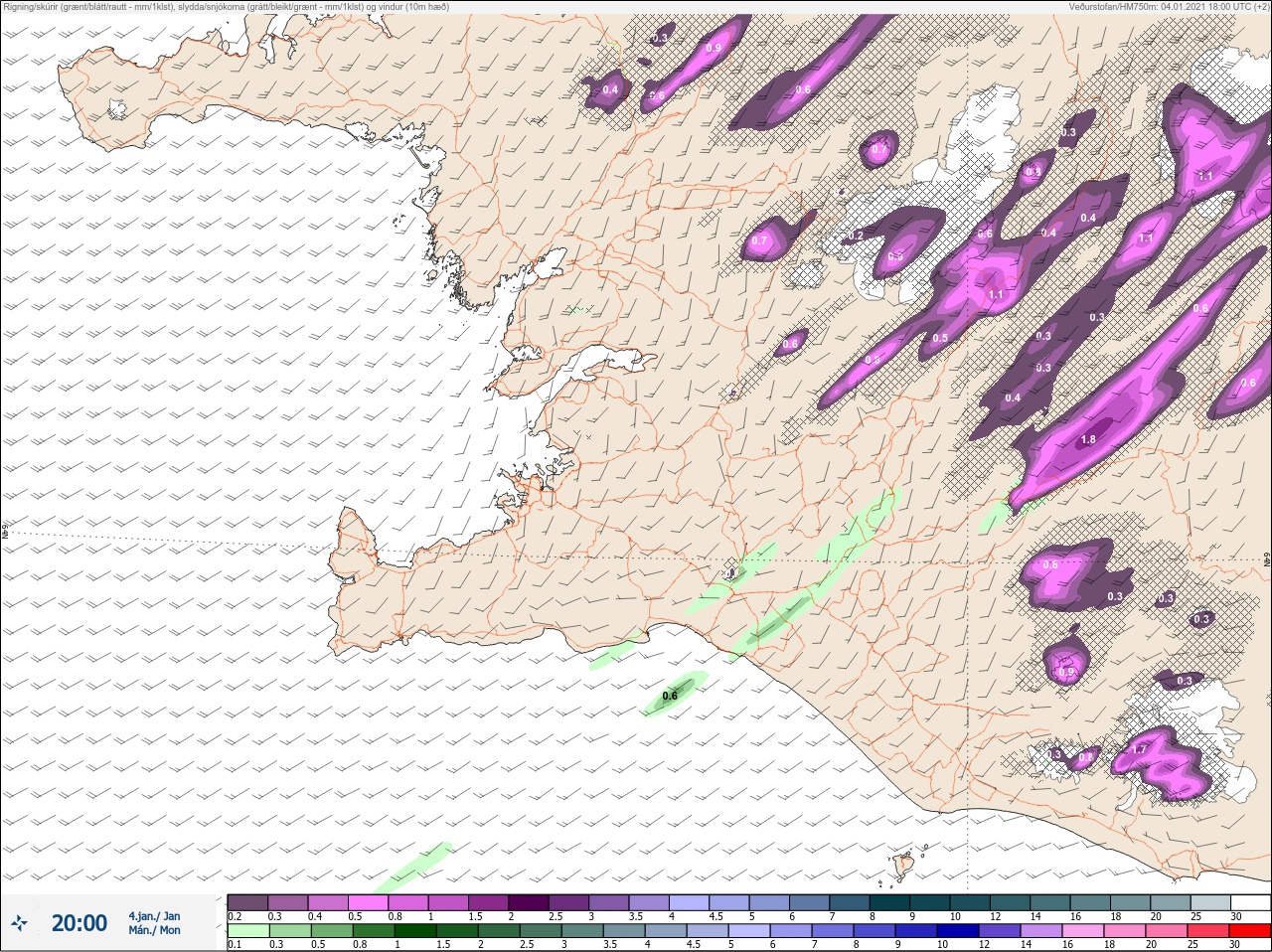Click the four-point star icon beside 20:00
The height and width of the screenshot is (952, 1272).
tap(20, 923)
